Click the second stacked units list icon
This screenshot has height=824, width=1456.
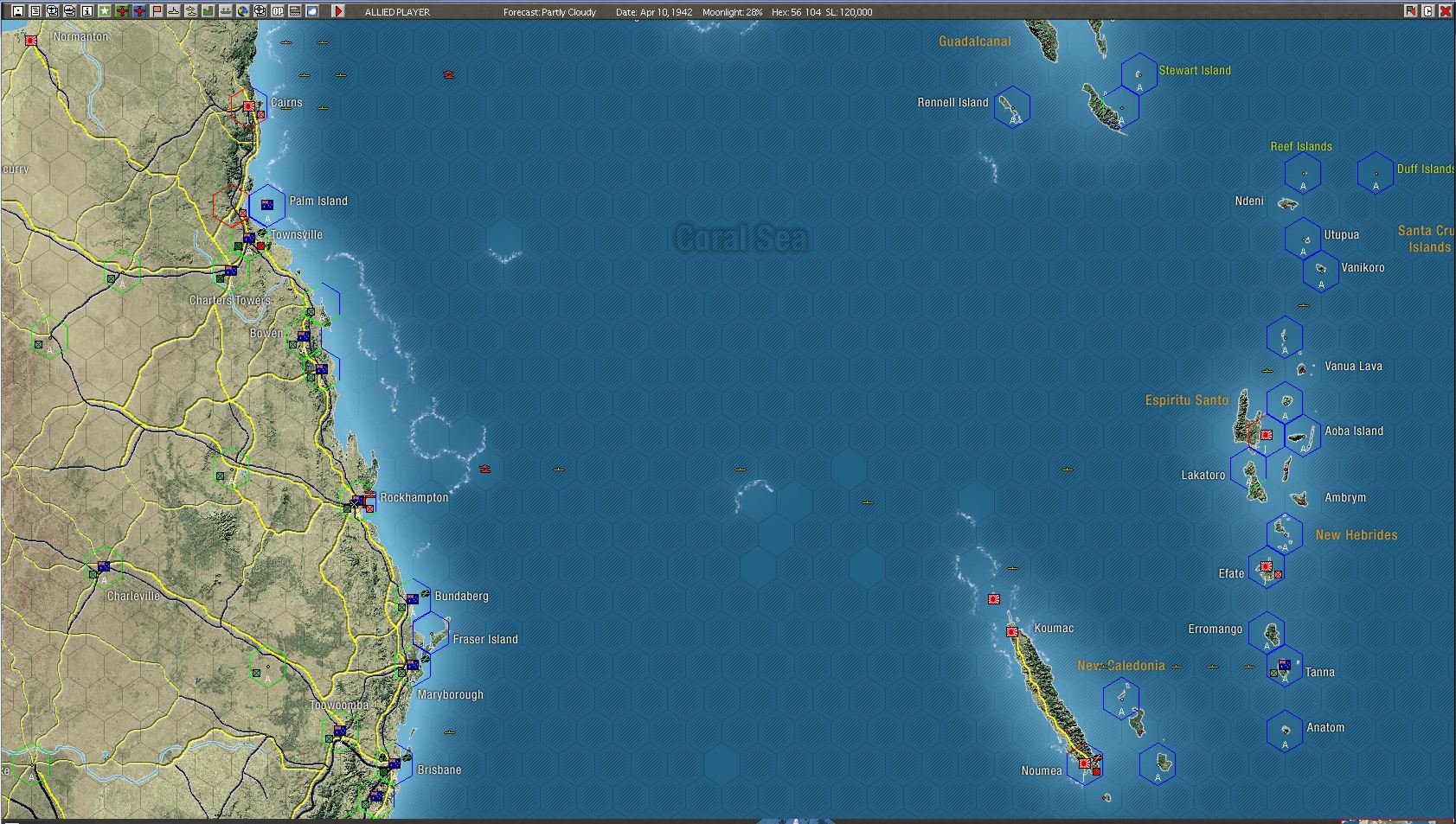tap(70, 11)
